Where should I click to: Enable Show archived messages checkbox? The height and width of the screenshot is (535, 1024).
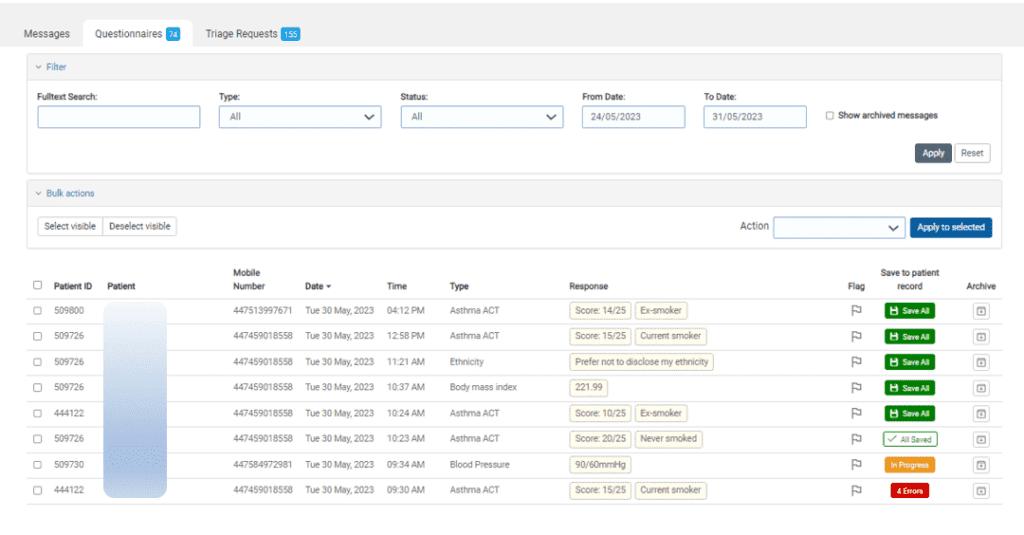[830, 116]
